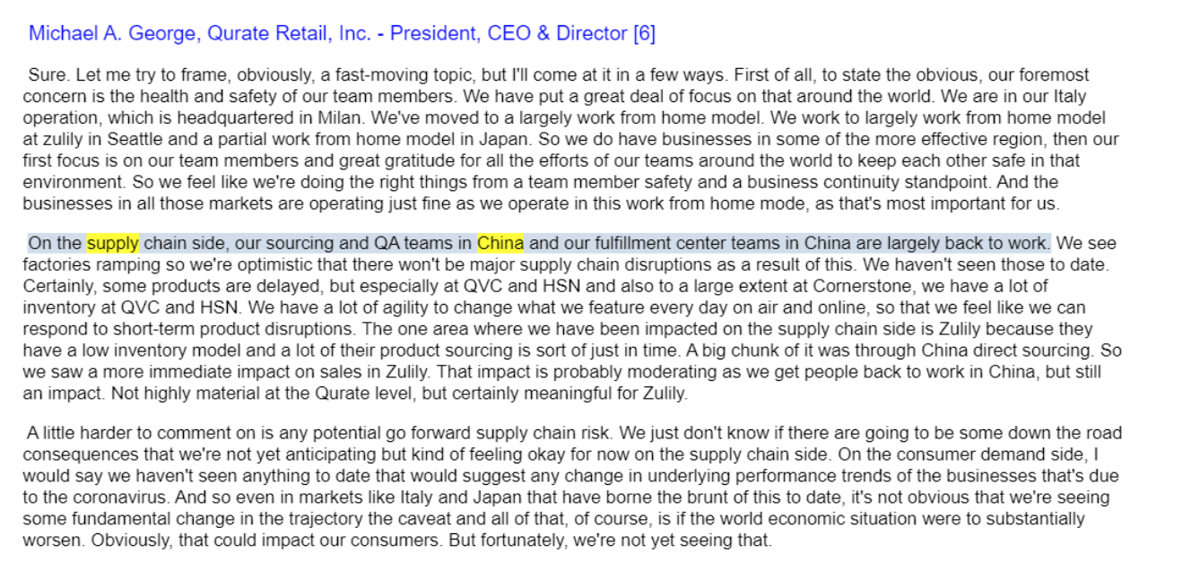Screen dimensions: 1200x579
Task: Click the yellow highlighted word 'China'
Action: pos(501,243)
